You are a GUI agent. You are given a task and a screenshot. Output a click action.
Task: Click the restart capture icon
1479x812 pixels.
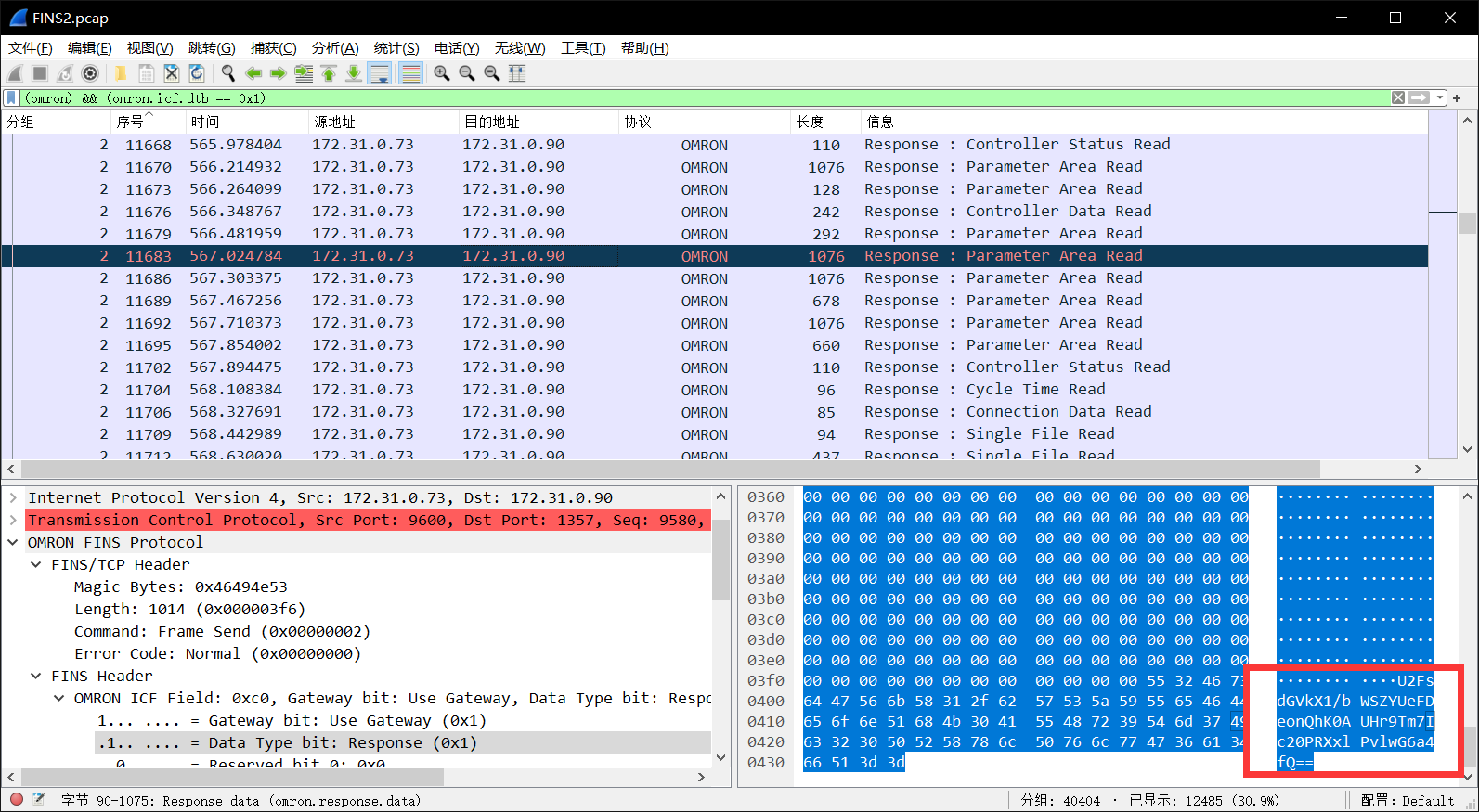(x=65, y=73)
